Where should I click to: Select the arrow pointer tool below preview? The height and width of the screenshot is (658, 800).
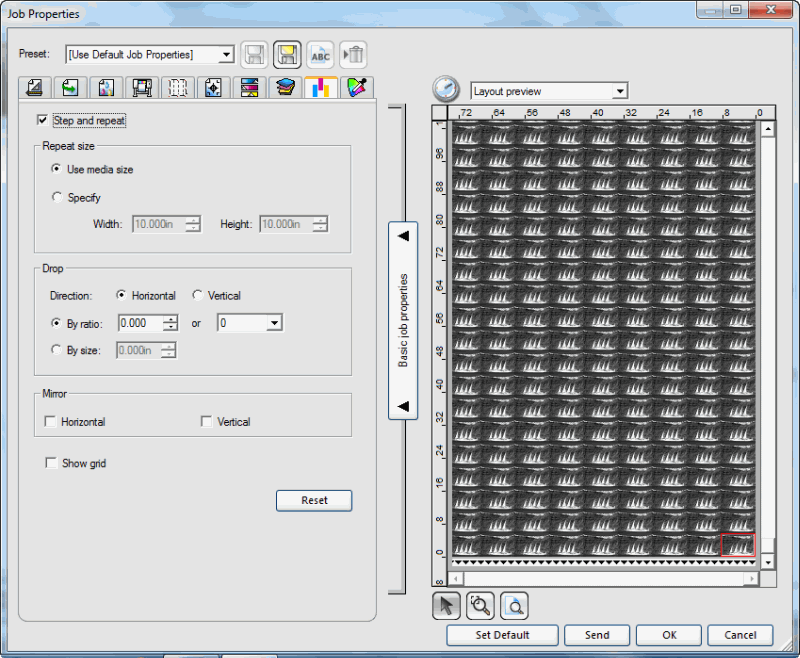tap(446, 604)
